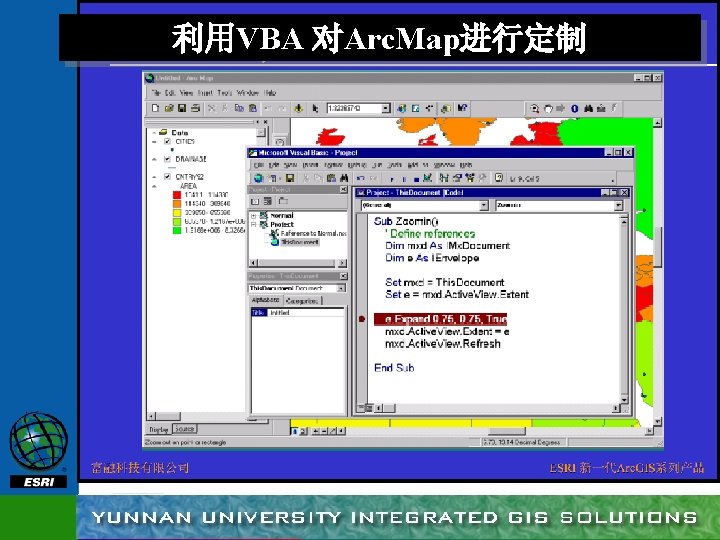Viewport: 720px width, 540px height.
Task: Click the Find binoculars icon in ArcMap tools toolbar
Action: coord(588,108)
